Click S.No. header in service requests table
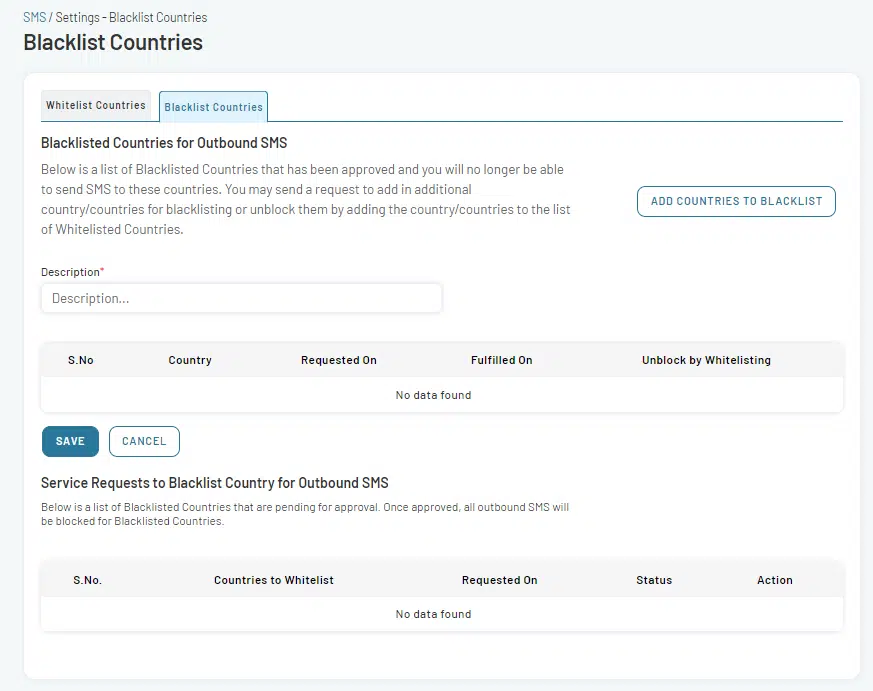This screenshot has width=873, height=691. click(x=87, y=580)
